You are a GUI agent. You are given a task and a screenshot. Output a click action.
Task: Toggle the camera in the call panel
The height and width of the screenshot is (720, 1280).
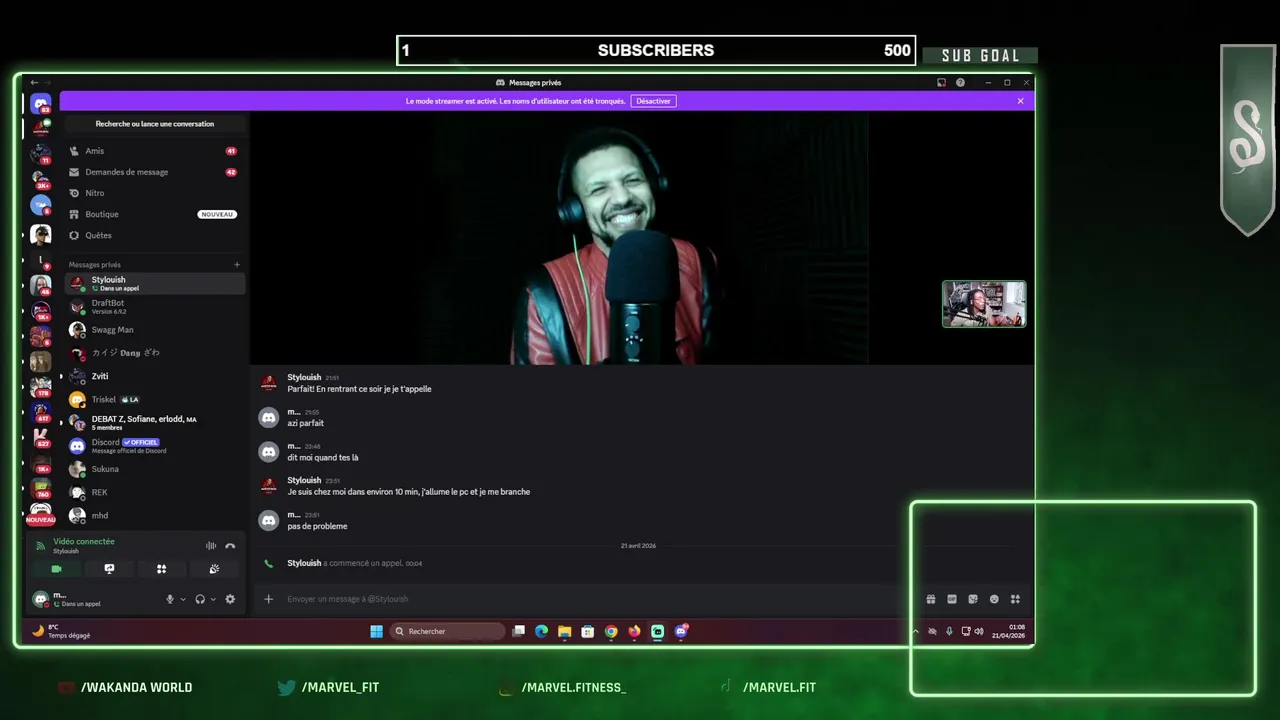point(56,569)
